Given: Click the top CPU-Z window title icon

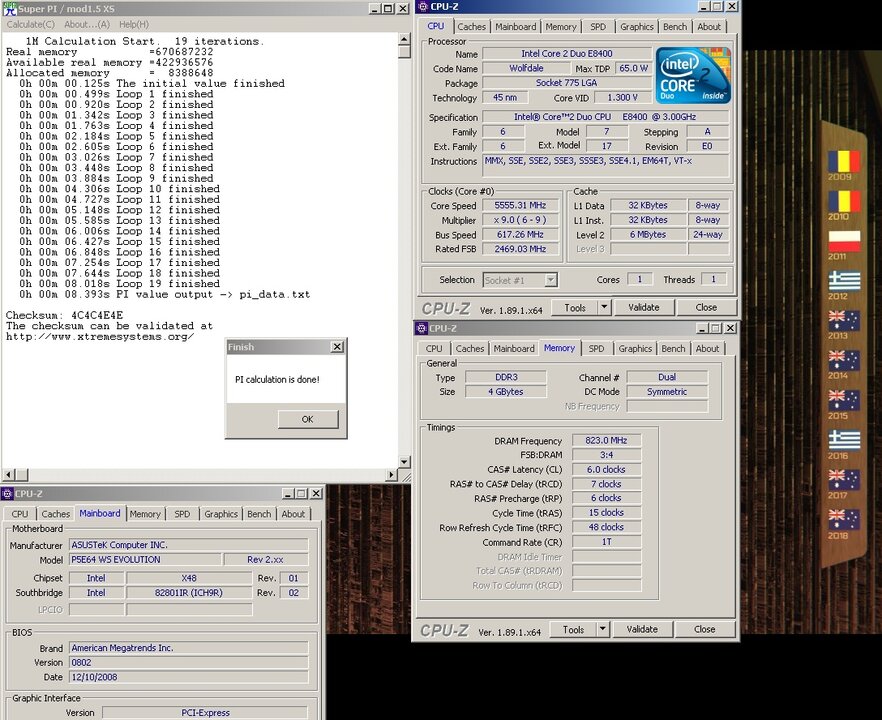Looking at the screenshot, I should [423, 7].
